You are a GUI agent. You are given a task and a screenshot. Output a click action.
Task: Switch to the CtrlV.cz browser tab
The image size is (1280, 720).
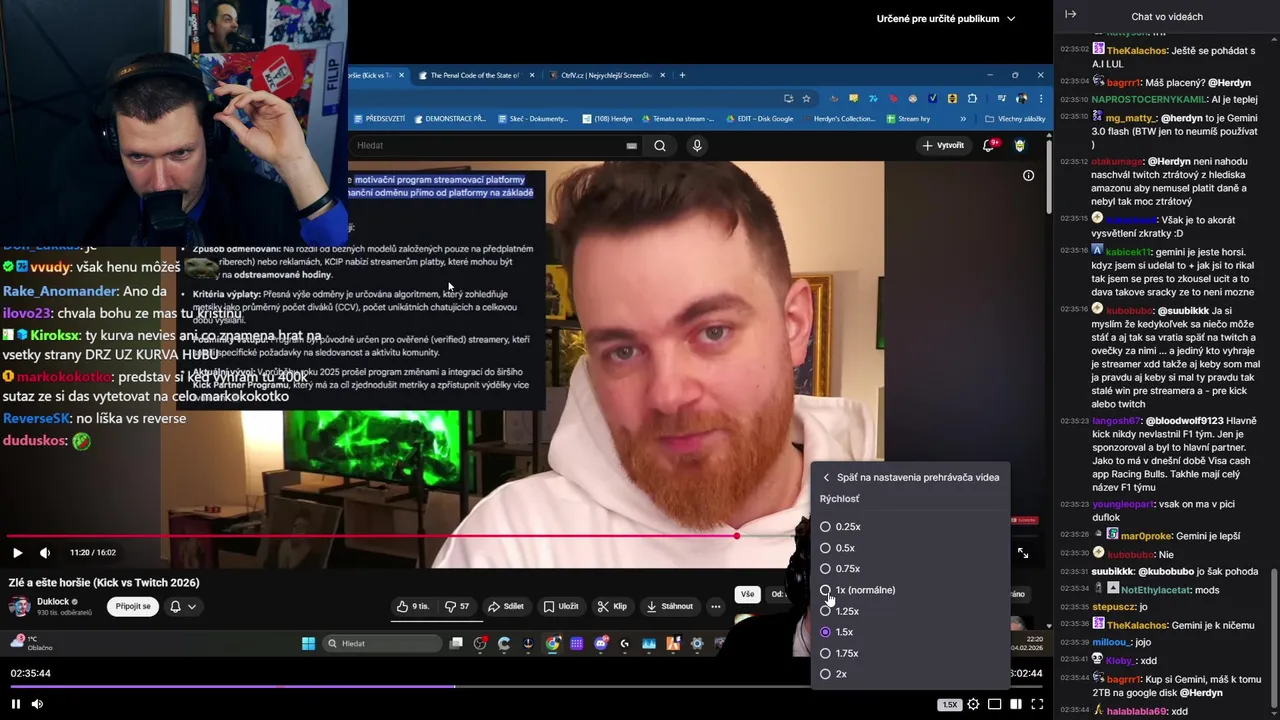click(x=606, y=75)
